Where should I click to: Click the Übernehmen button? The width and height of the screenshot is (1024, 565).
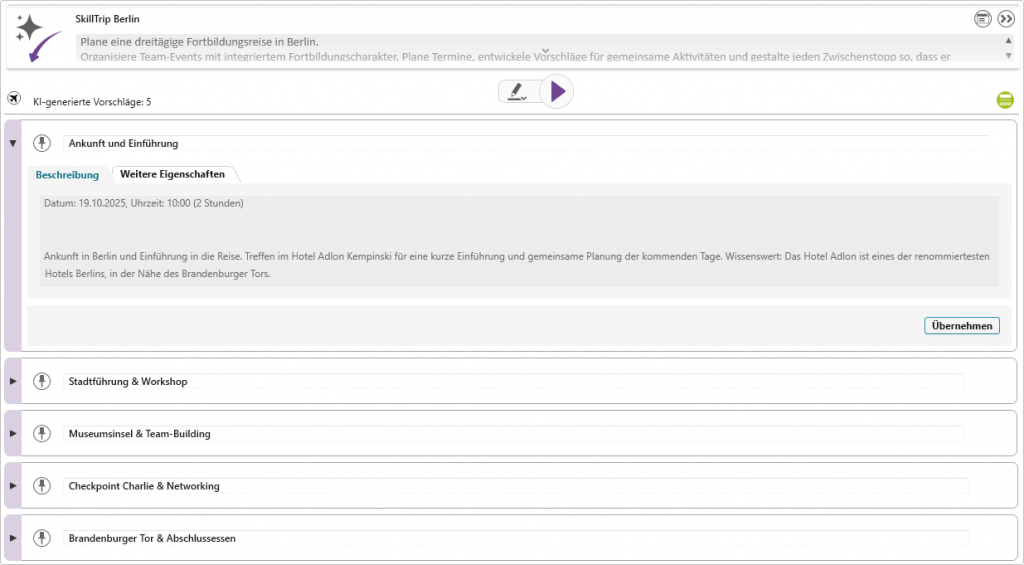[961, 326]
